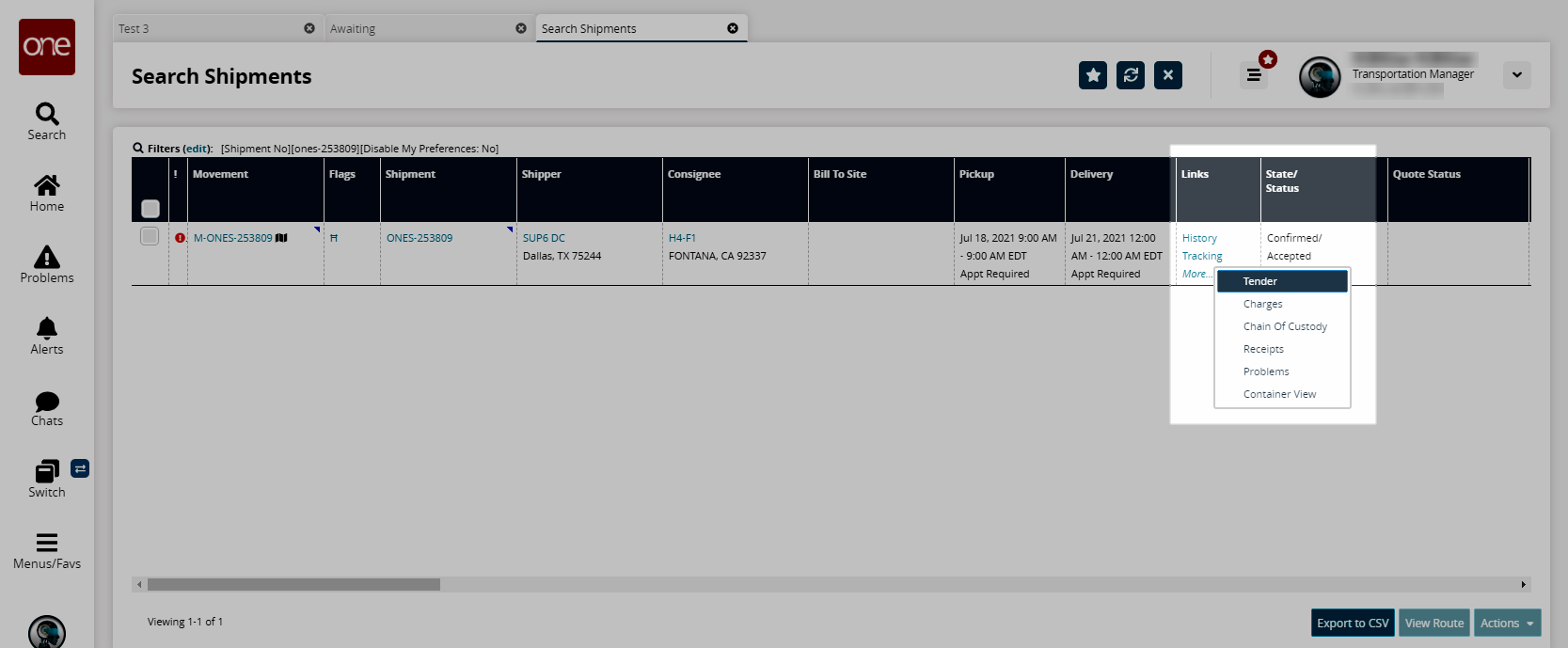Click the refresh icon button
The image size is (1568, 648).
point(1131,75)
